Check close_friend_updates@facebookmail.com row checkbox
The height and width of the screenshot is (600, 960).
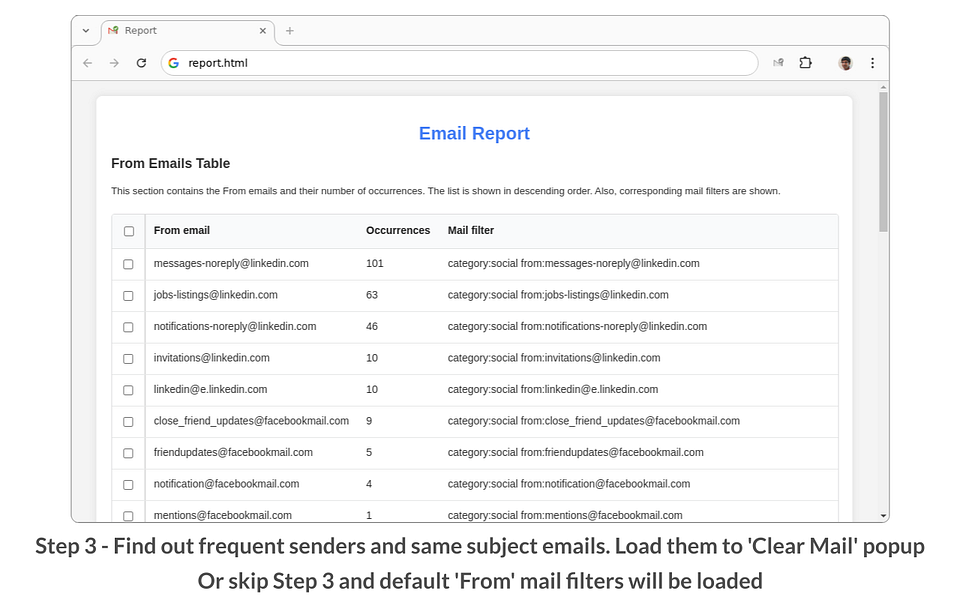coord(128,422)
